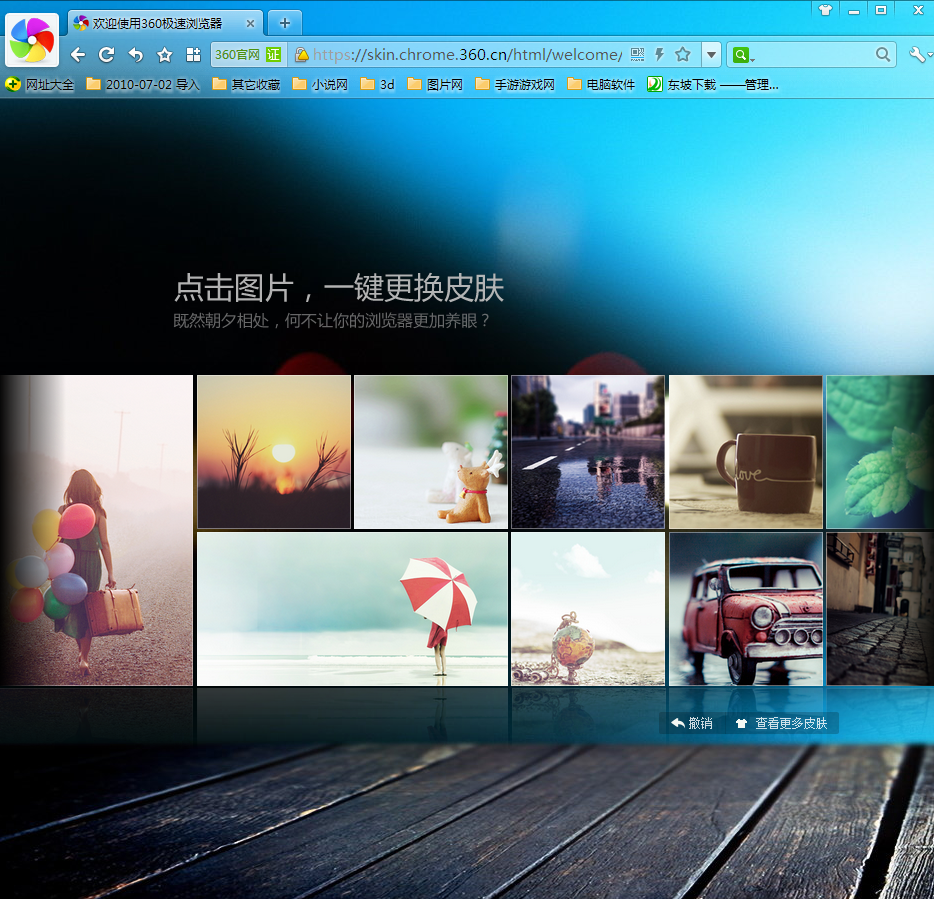
Task: Apply the globe pendant skin
Action: coord(588,609)
